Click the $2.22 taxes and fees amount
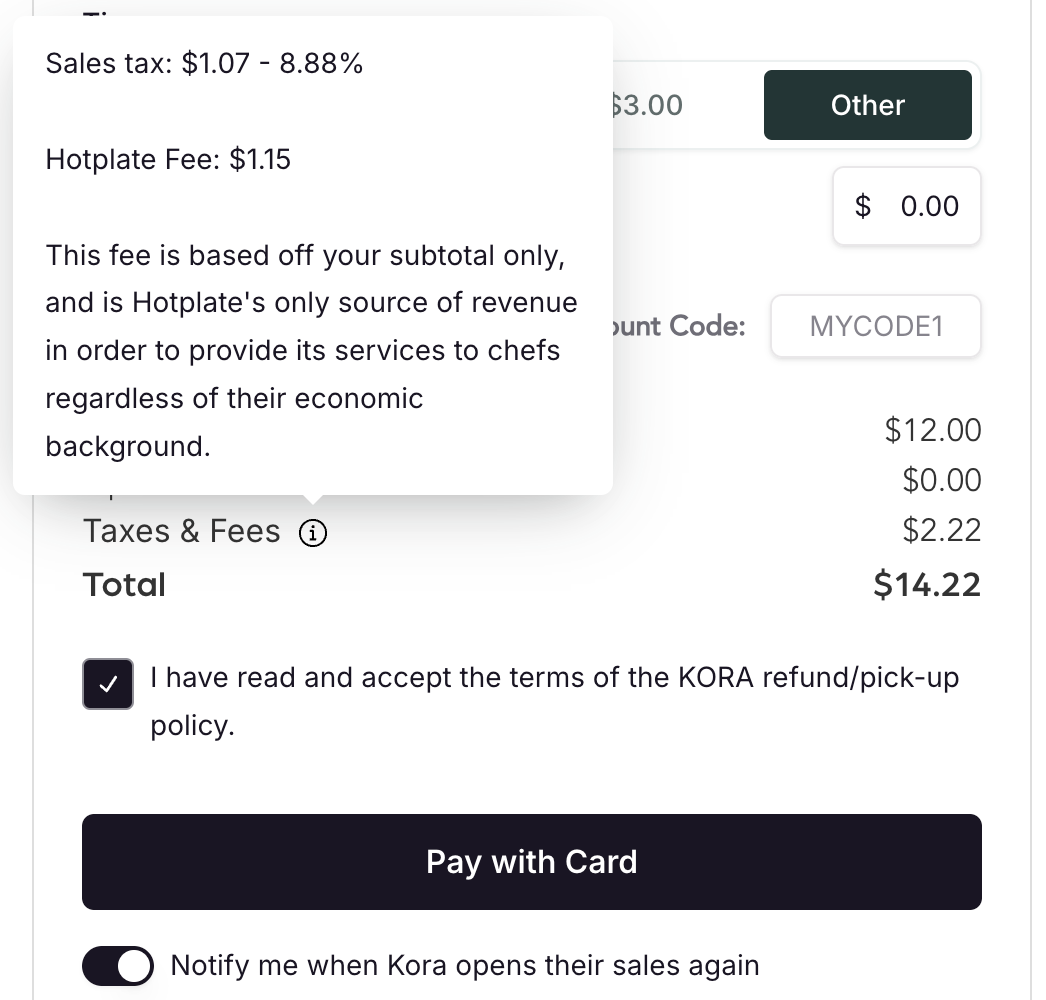The image size is (1046, 1000). tap(941, 531)
